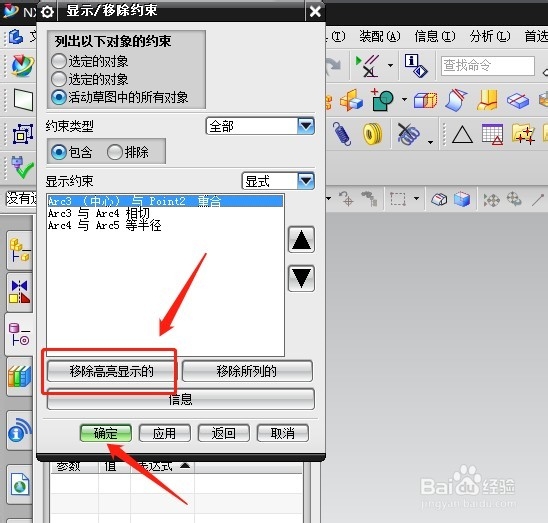548x523 pixels.
Task: Open the part navigator sidebar tab
Action: [x=20, y=334]
